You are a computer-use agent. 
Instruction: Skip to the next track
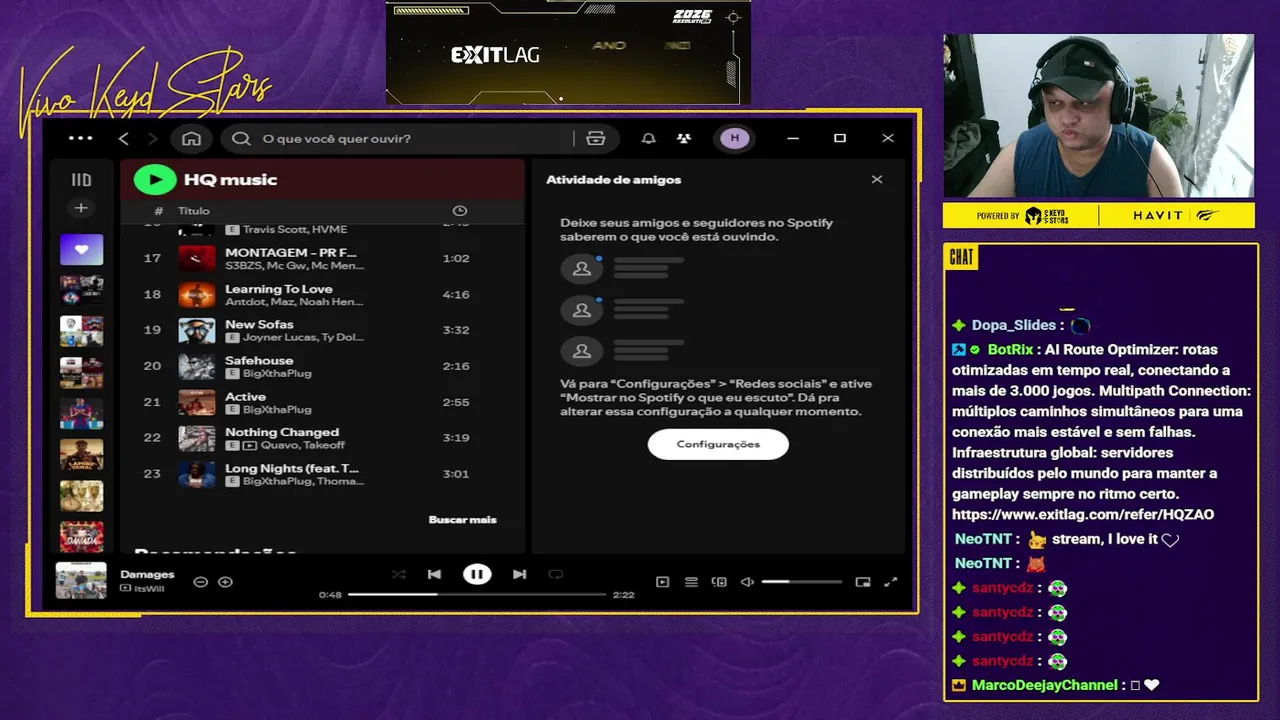tap(519, 574)
